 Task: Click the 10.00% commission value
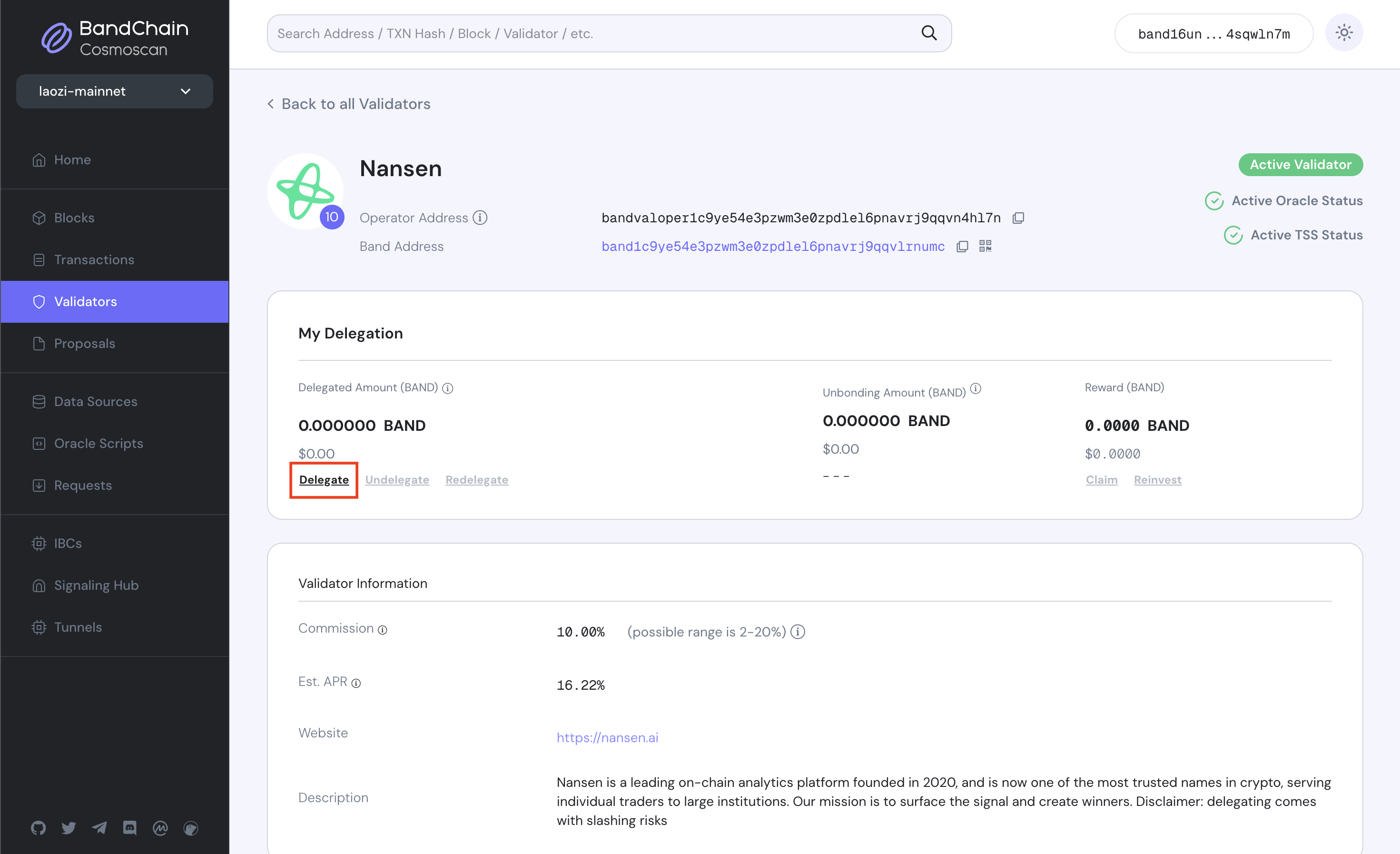pyautogui.click(x=581, y=632)
